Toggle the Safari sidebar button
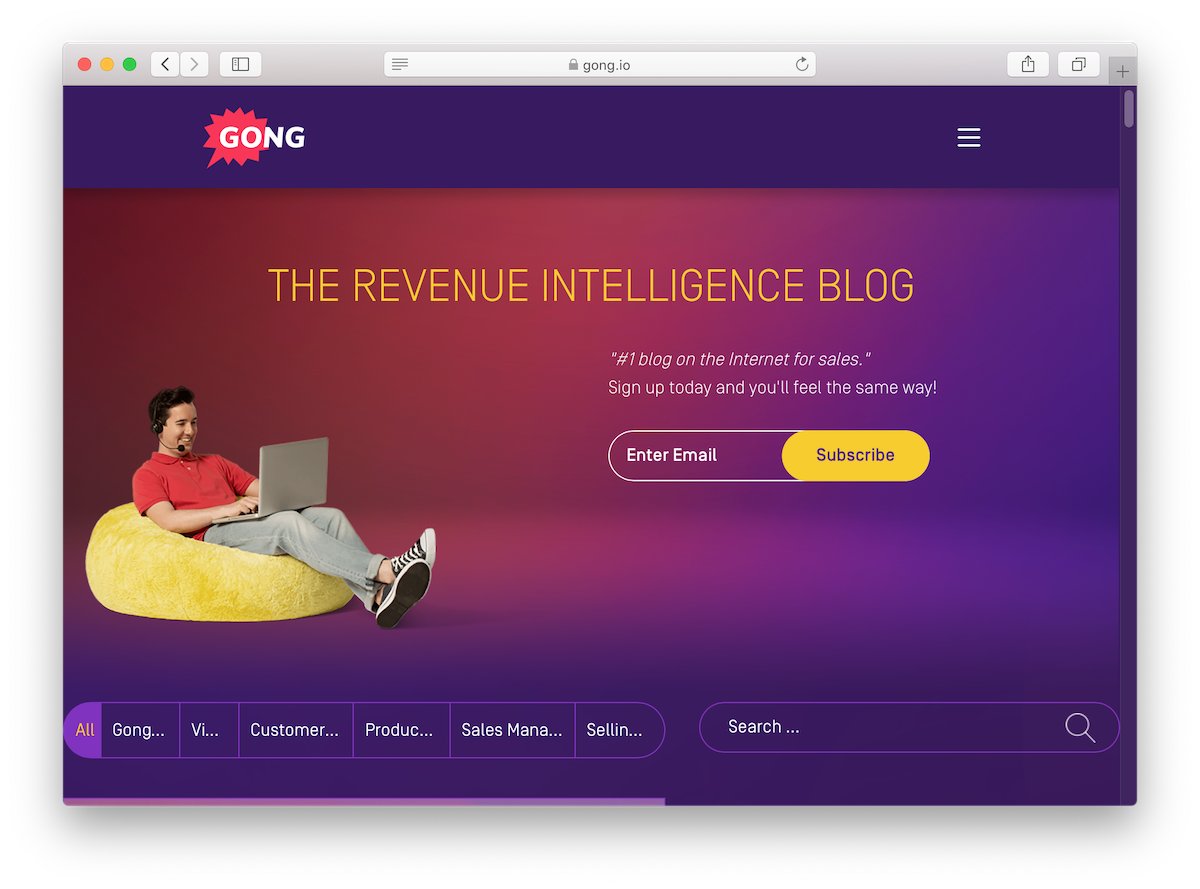The width and height of the screenshot is (1200, 889). 240,64
